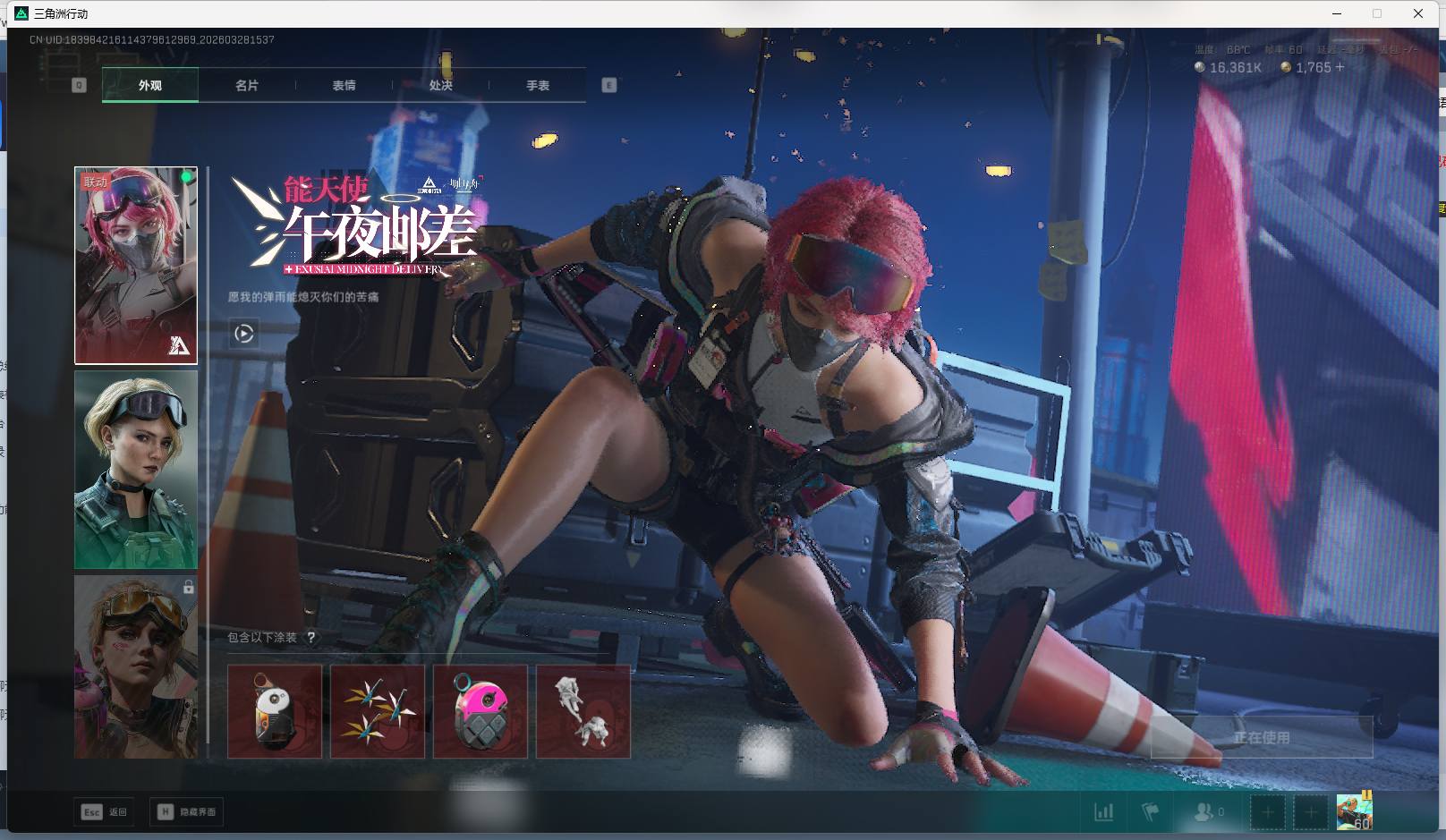Switch to the 处决 tab
The height and width of the screenshot is (840, 1446).
point(440,86)
